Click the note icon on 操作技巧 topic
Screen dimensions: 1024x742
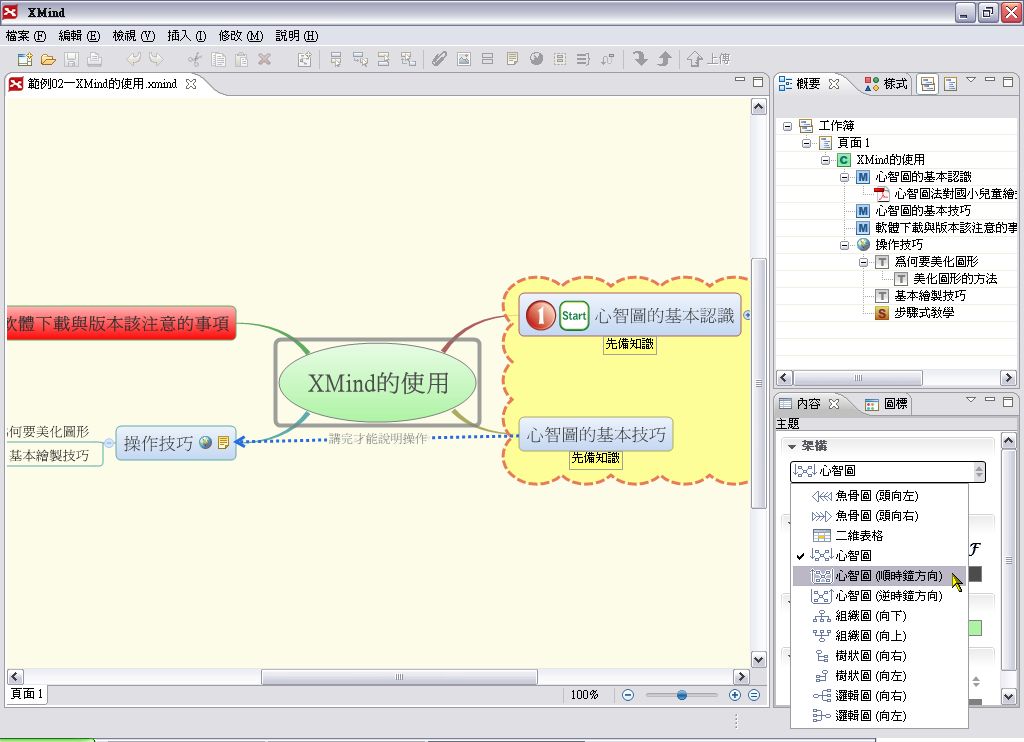point(223,443)
